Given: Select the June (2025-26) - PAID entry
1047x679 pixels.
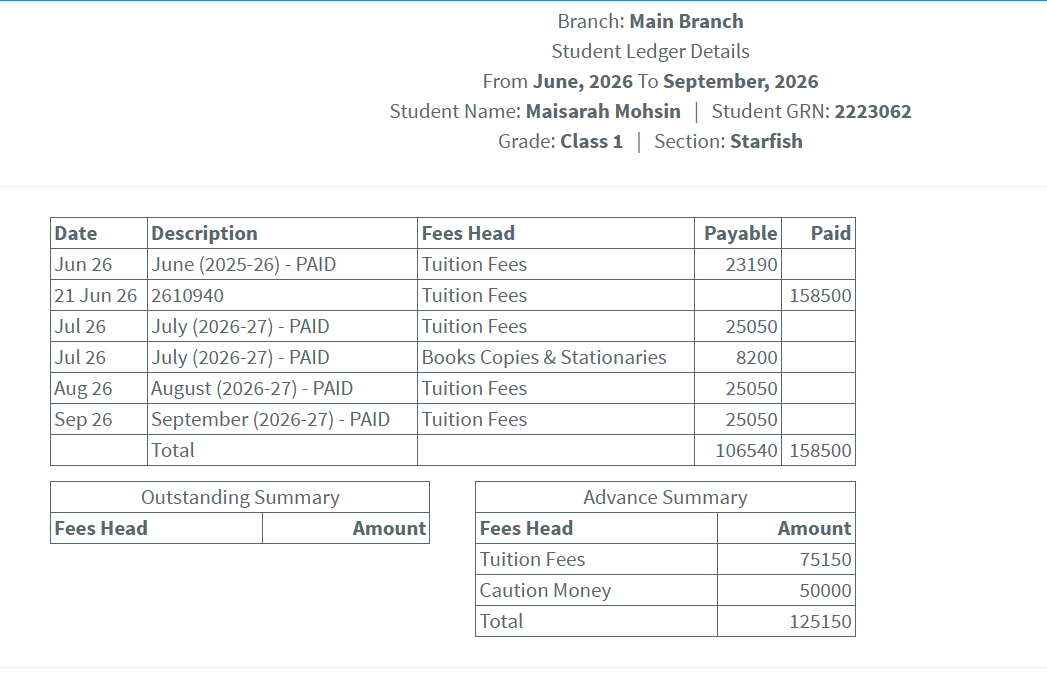Looking at the screenshot, I should point(244,264).
